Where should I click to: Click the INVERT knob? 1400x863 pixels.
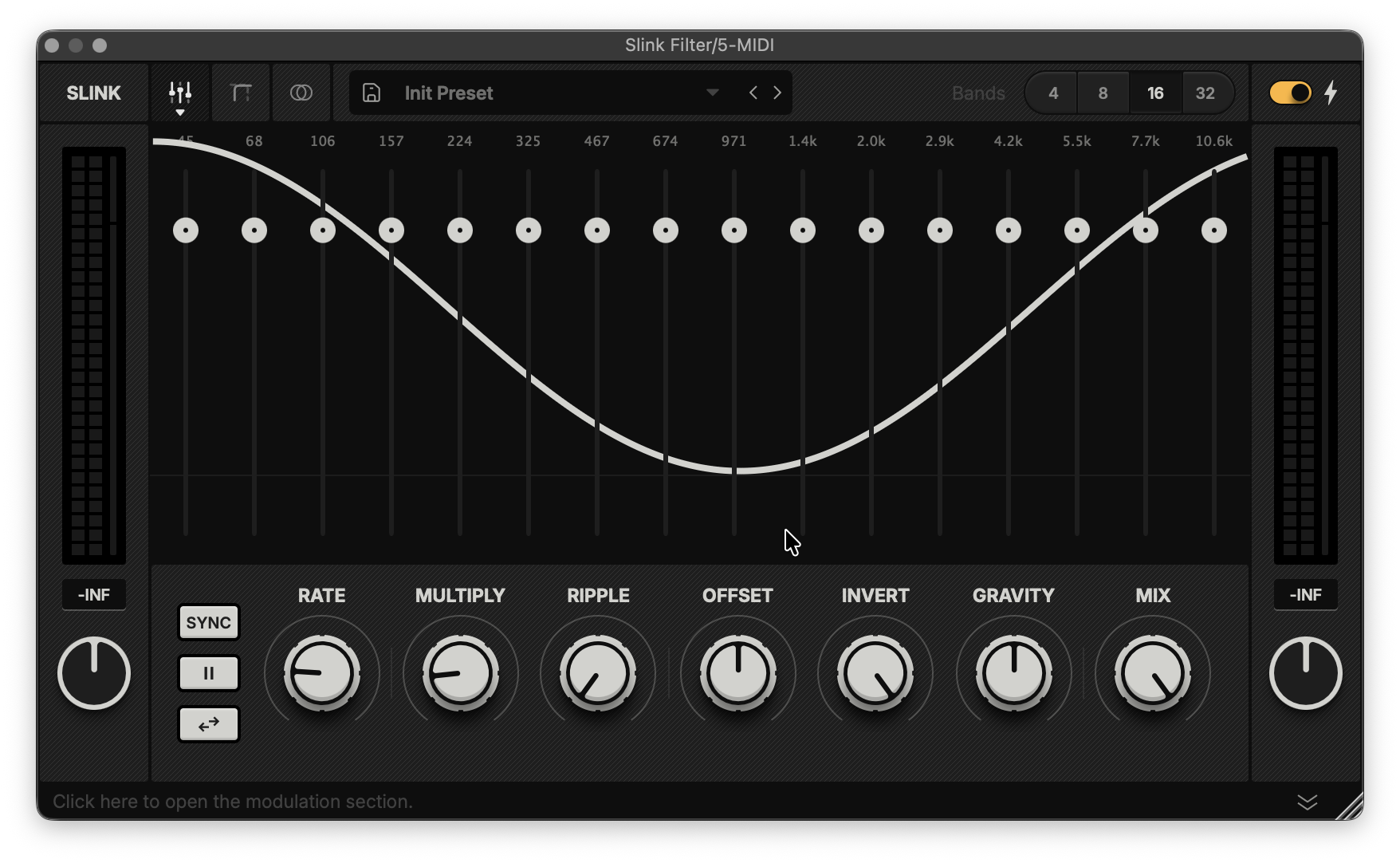pos(875,673)
